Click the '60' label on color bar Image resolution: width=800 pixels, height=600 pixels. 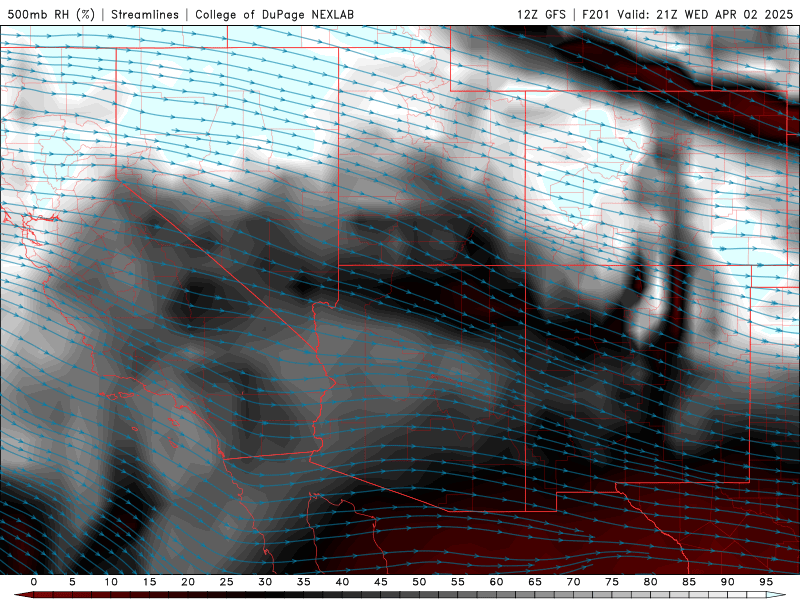coord(496,582)
